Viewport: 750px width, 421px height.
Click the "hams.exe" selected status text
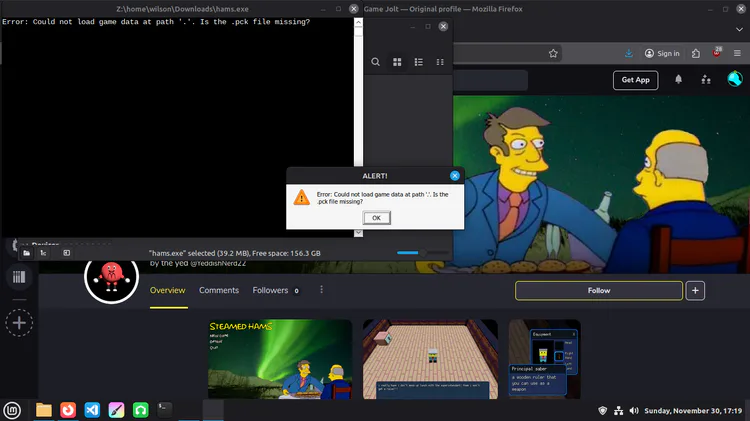[x=235, y=253]
